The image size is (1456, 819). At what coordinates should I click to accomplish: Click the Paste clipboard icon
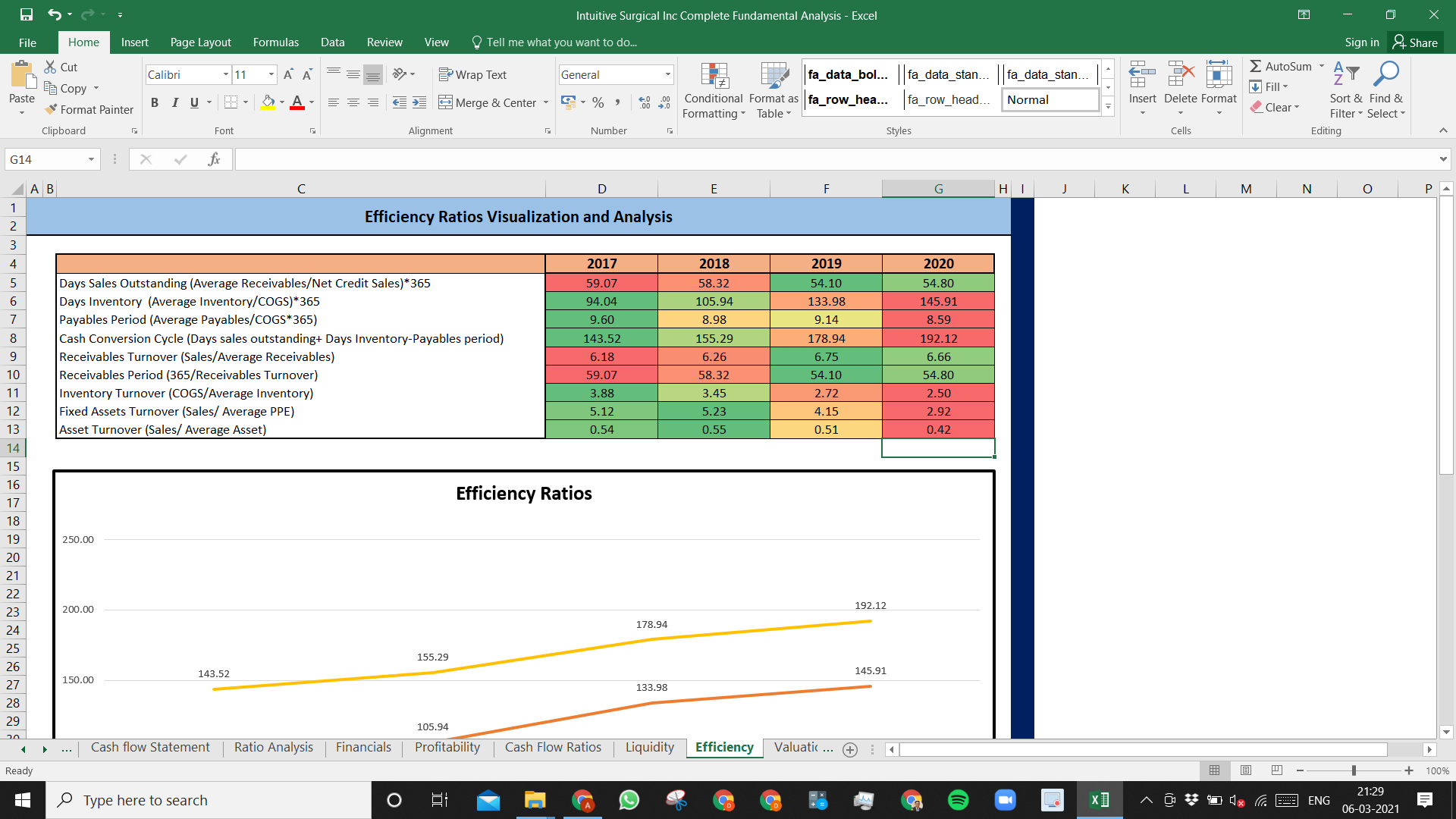click(22, 76)
